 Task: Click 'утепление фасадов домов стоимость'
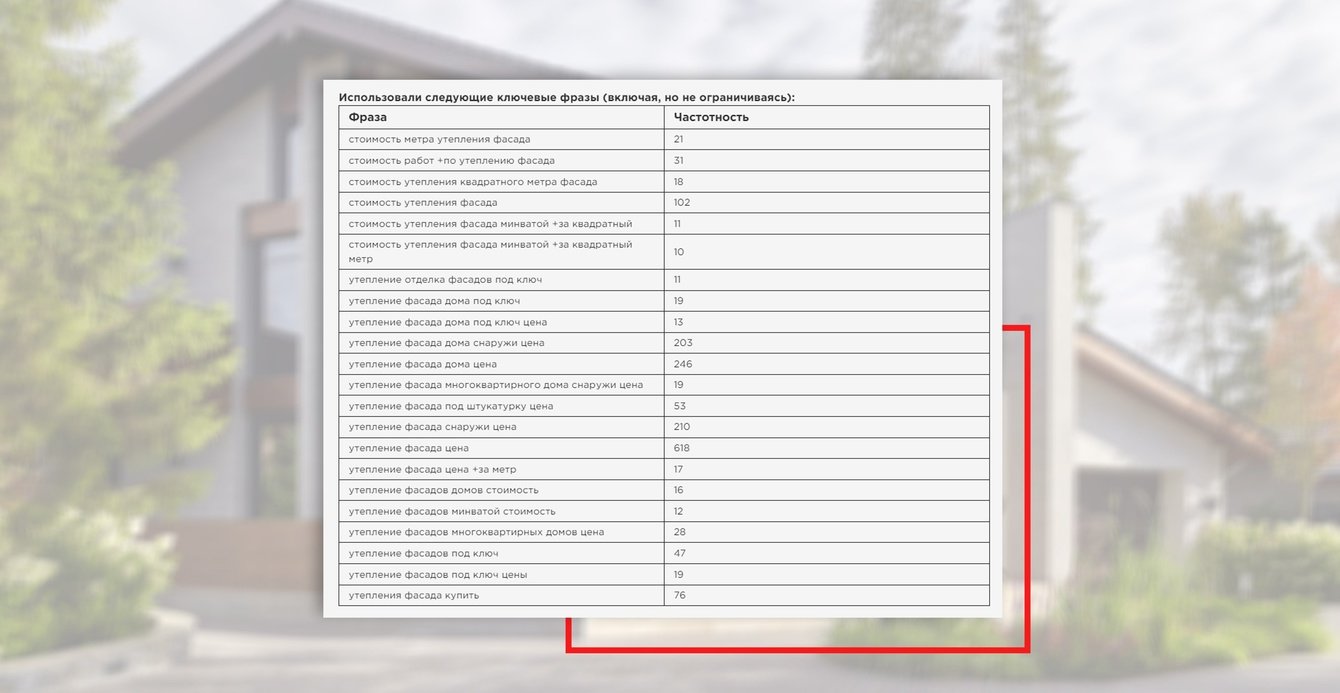443,490
